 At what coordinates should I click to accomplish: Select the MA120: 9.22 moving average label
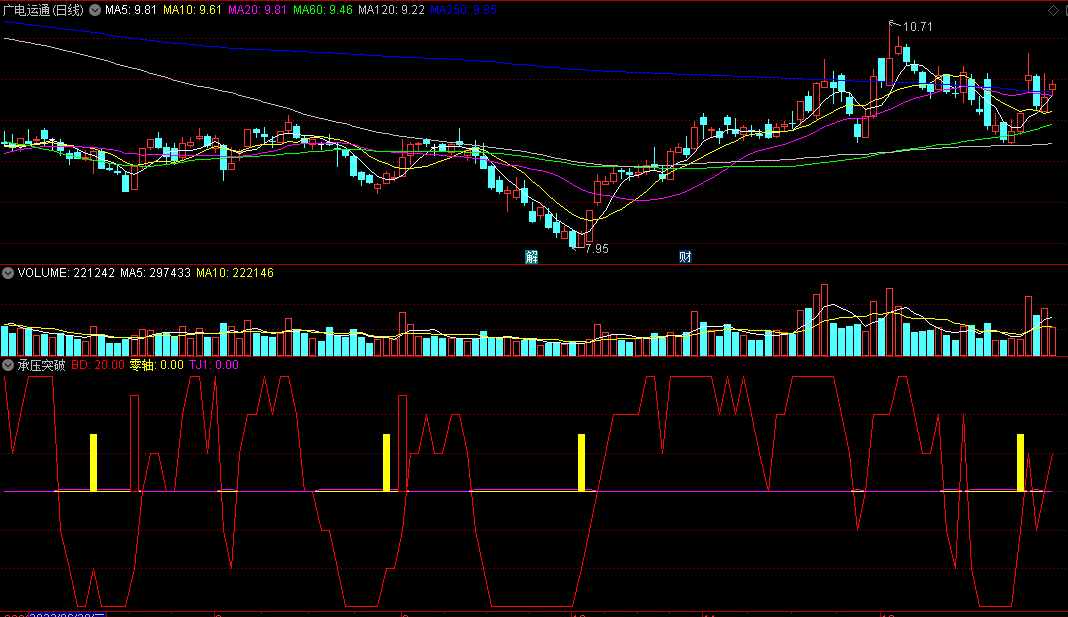coord(392,10)
